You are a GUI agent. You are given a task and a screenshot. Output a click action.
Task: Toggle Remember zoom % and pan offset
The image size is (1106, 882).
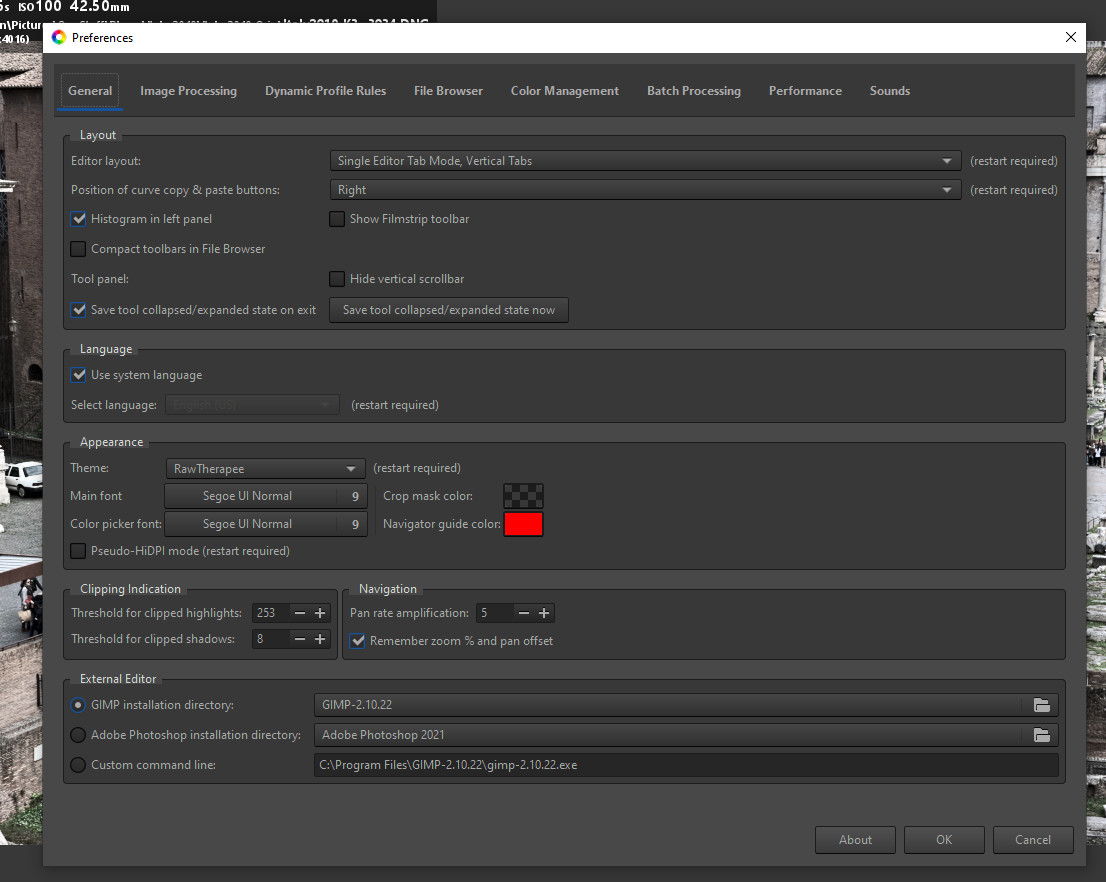click(x=358, y=641)
